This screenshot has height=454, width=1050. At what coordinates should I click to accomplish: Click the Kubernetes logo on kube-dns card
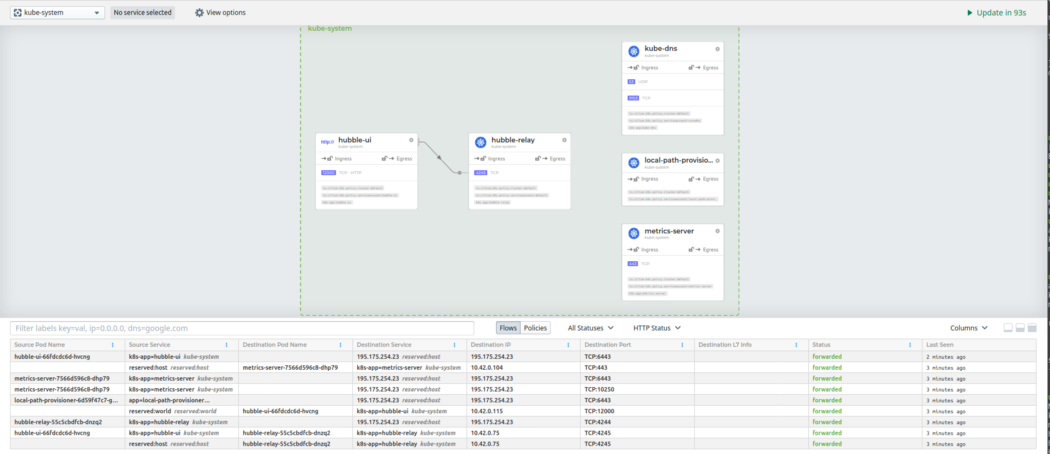633,51
